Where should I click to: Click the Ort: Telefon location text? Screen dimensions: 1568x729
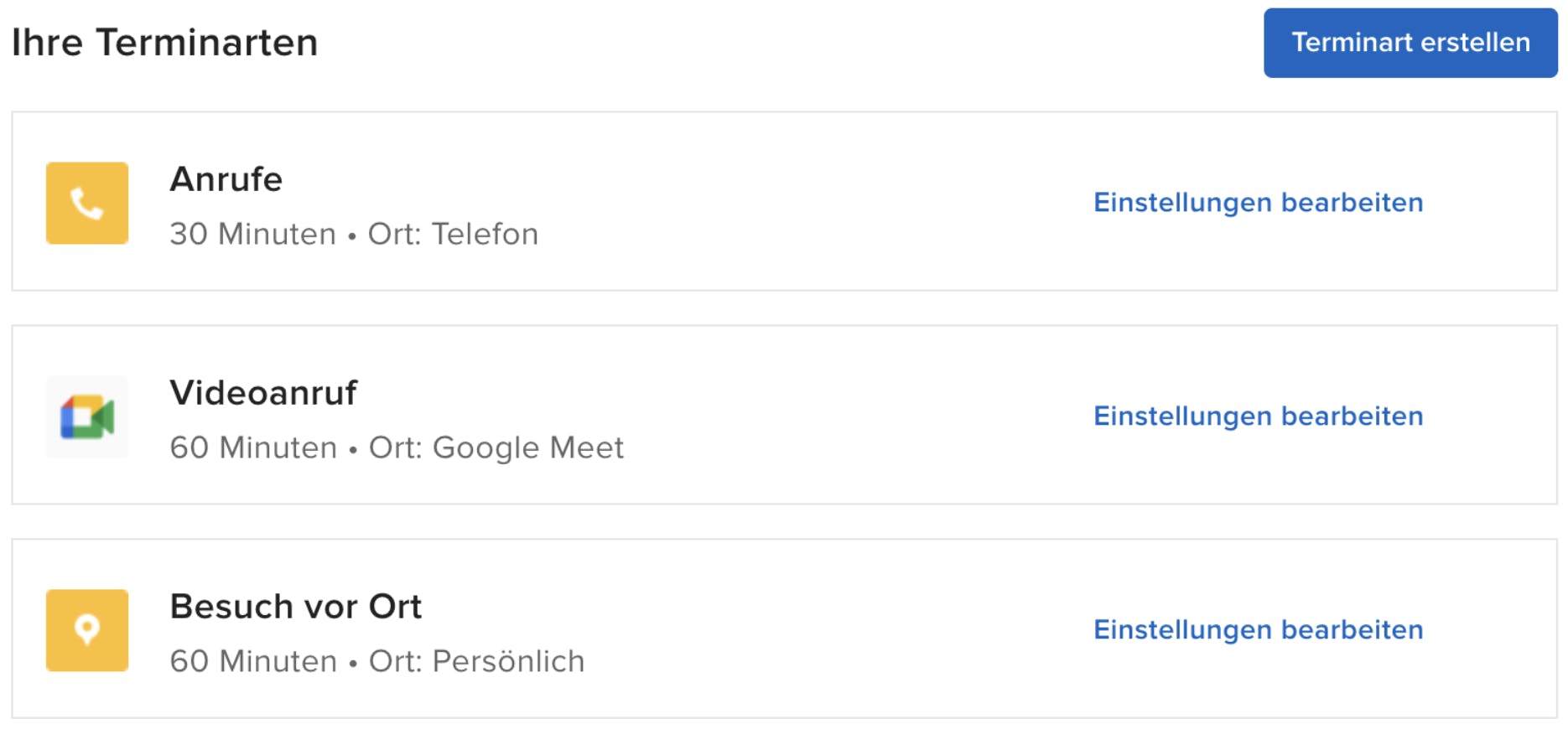(x=453, y=234)
